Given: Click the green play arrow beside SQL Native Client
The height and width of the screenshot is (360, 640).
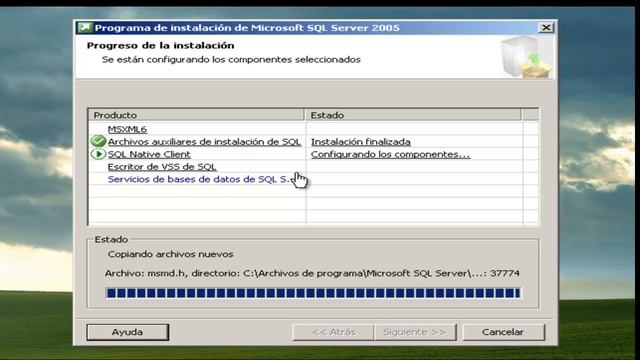Looking at the screenshot, I should [x=98, y=154].
